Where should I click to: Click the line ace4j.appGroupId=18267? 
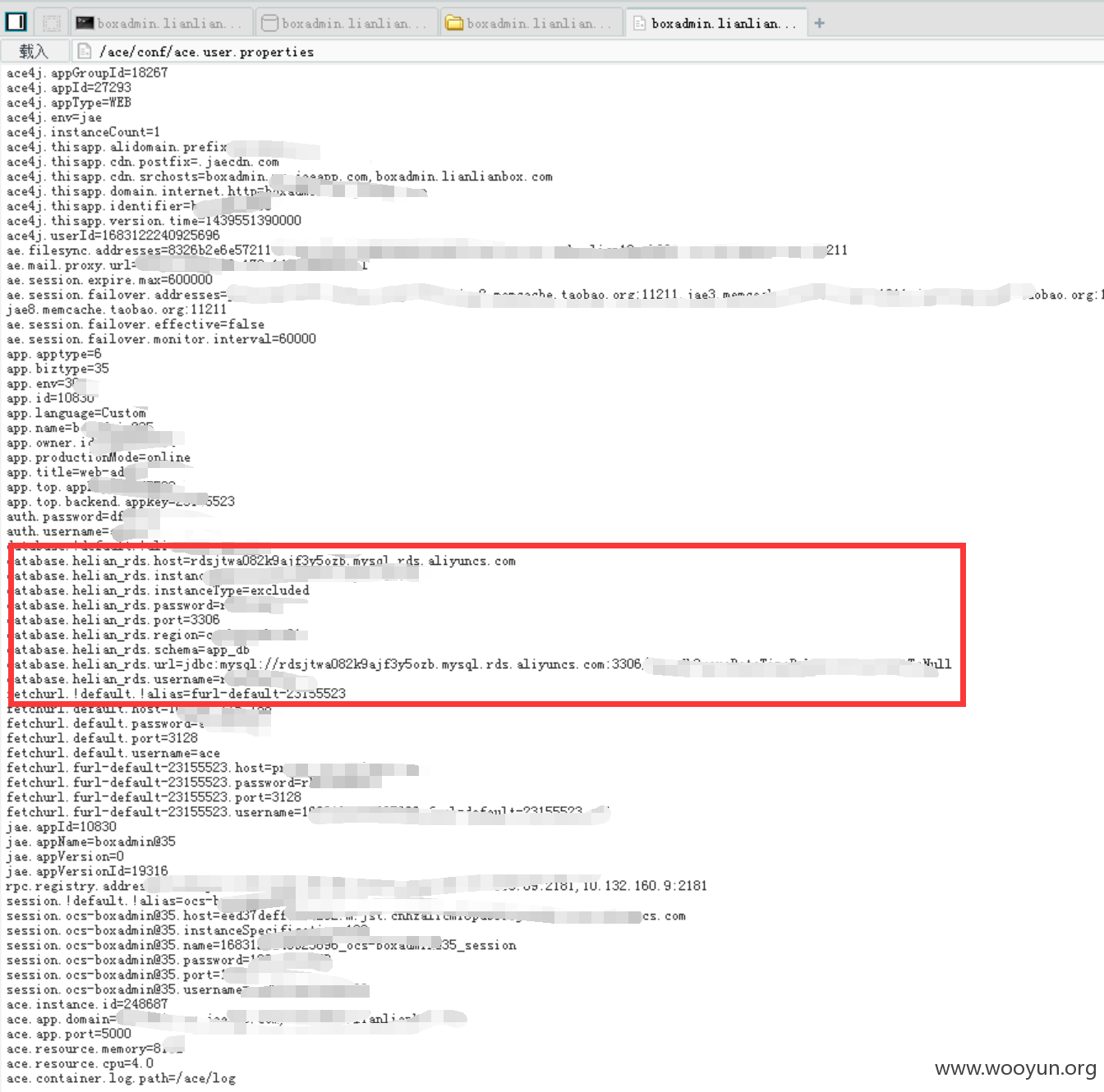click(87, 72)
